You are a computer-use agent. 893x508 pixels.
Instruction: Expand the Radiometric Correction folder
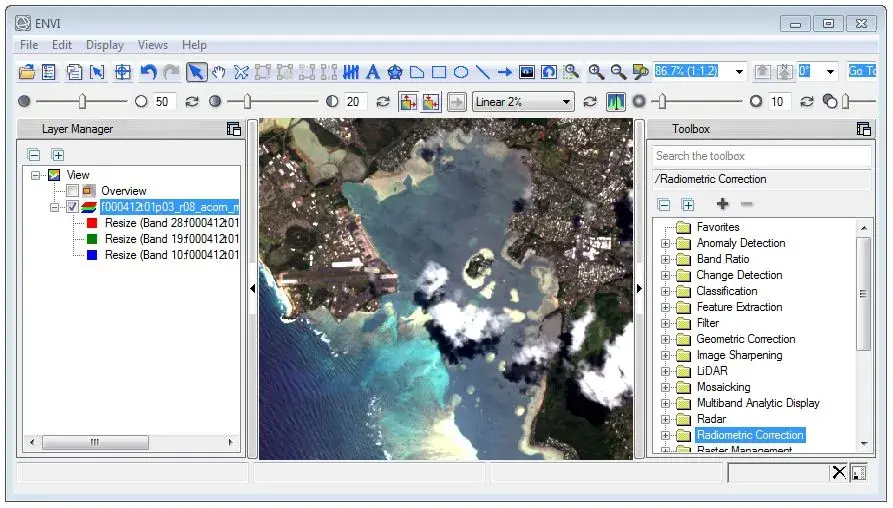pyautogui.click(x=666, y=435)
